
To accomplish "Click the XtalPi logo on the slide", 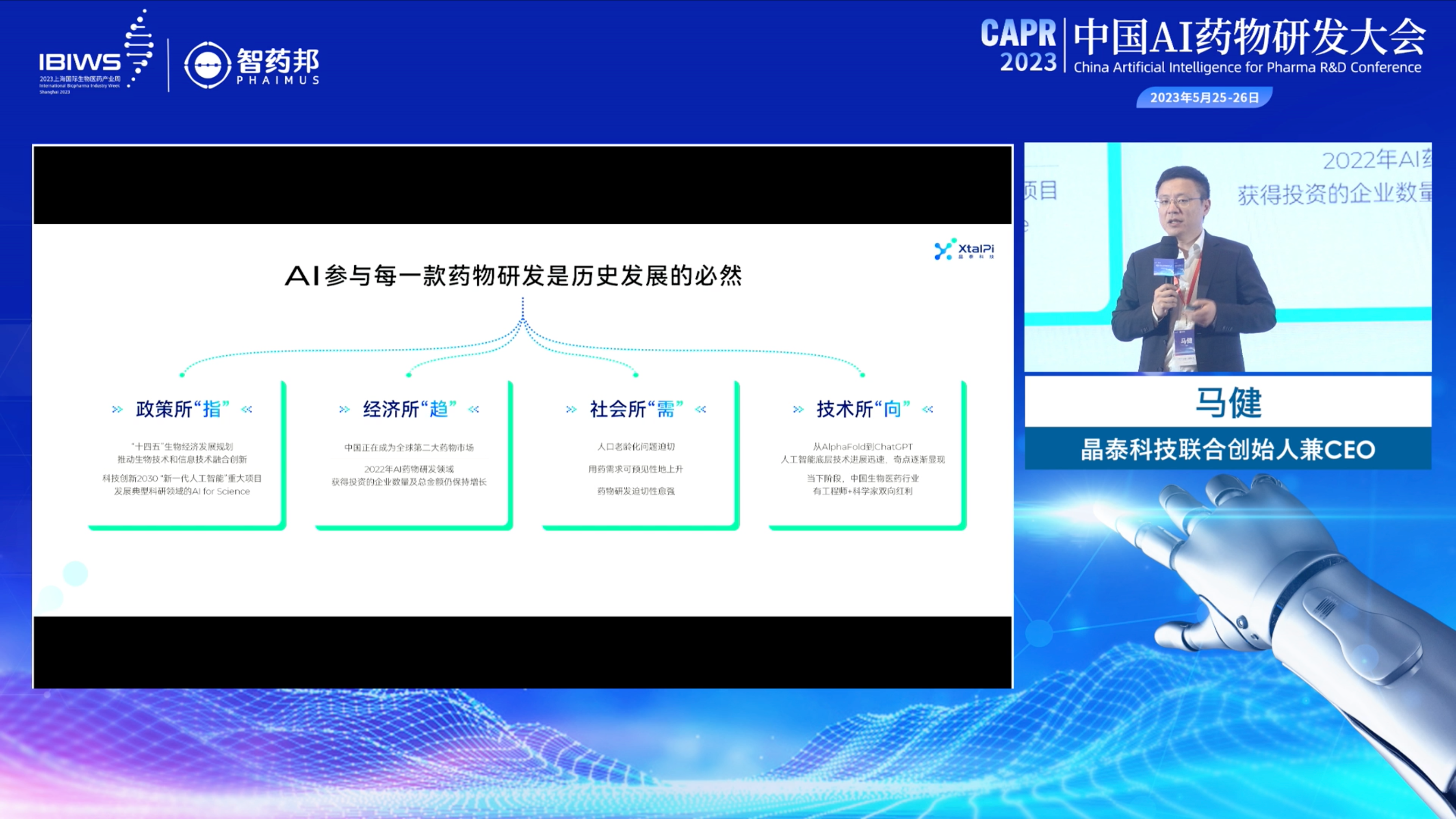I will point(964,249).
